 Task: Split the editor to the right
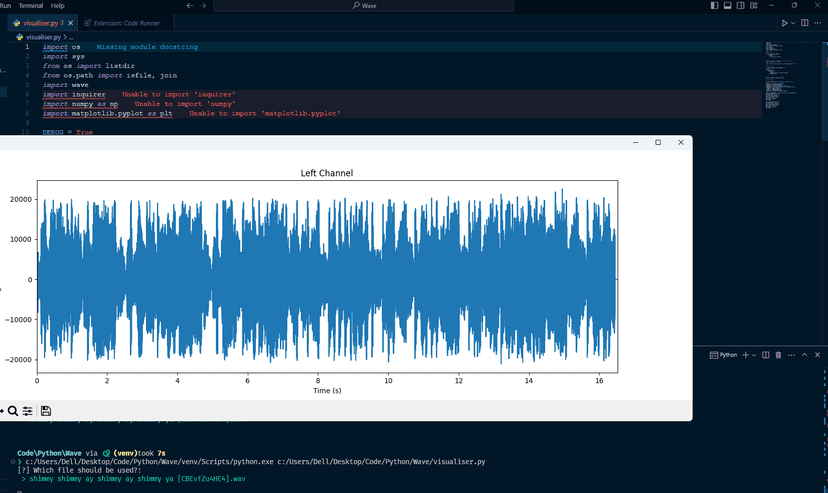tap(805, 23)
